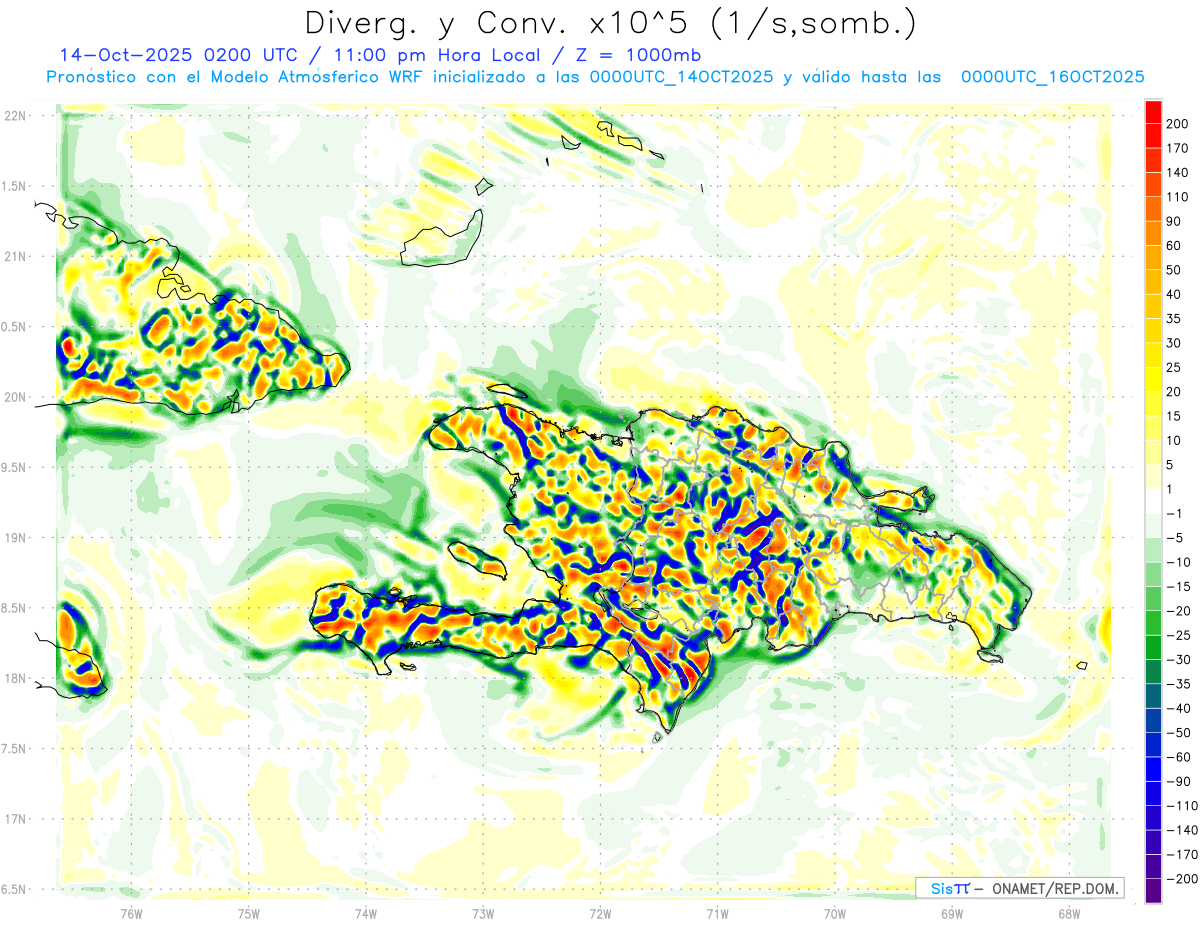
Task: Click the '60' colorbar value
Action: pyautogui.click(x=1174, y=245)
